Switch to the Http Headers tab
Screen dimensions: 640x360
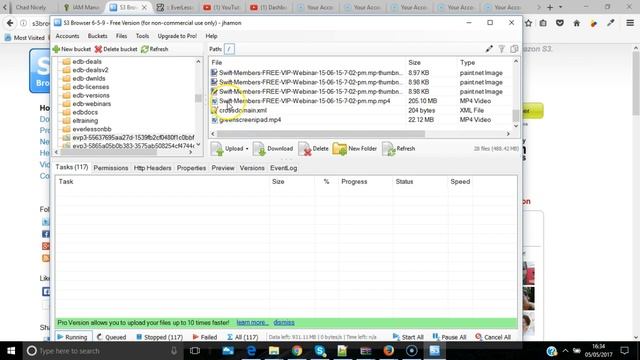(x=153, y=168)
